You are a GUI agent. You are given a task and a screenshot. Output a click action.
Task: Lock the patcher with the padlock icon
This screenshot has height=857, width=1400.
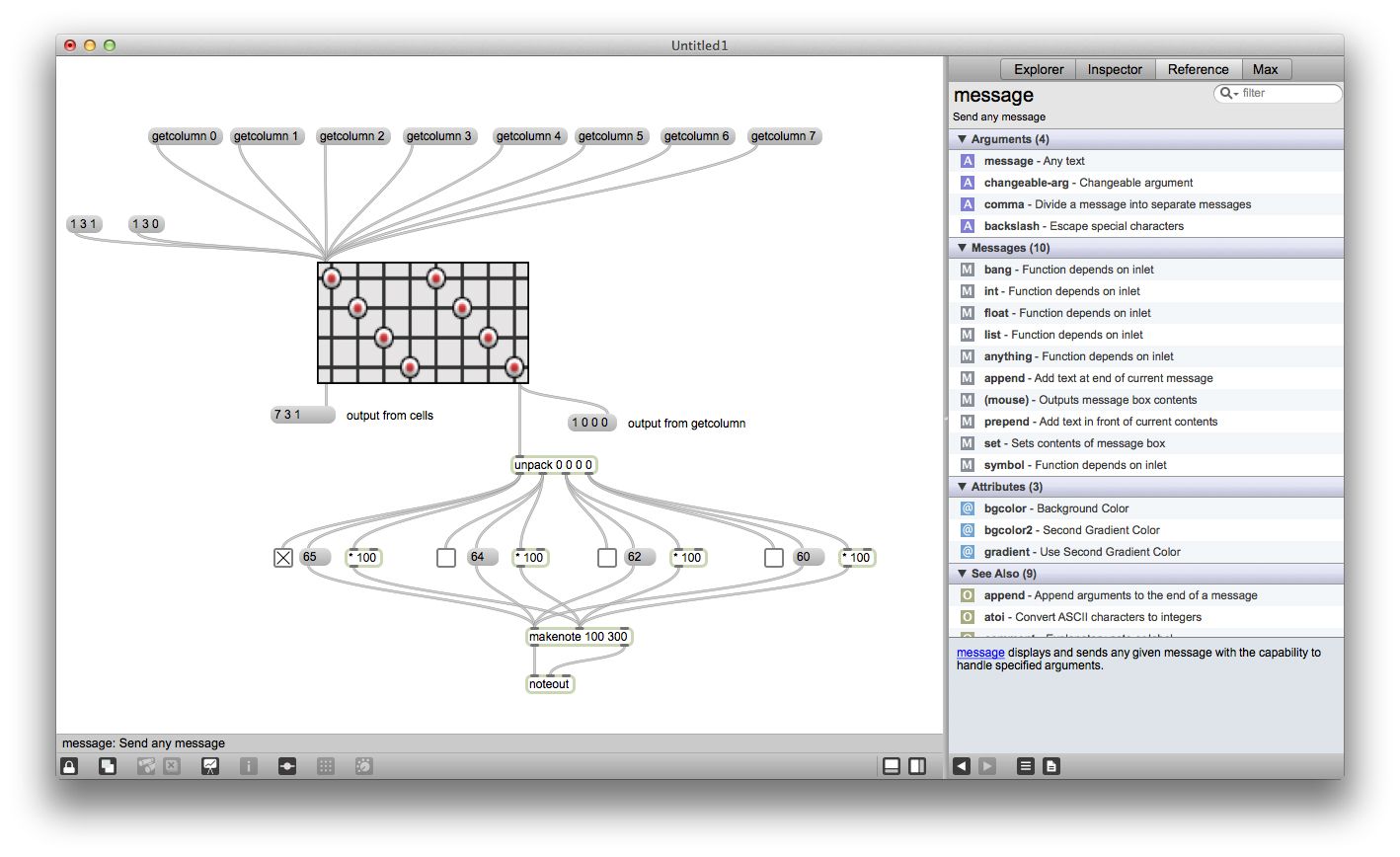[69, 766]
